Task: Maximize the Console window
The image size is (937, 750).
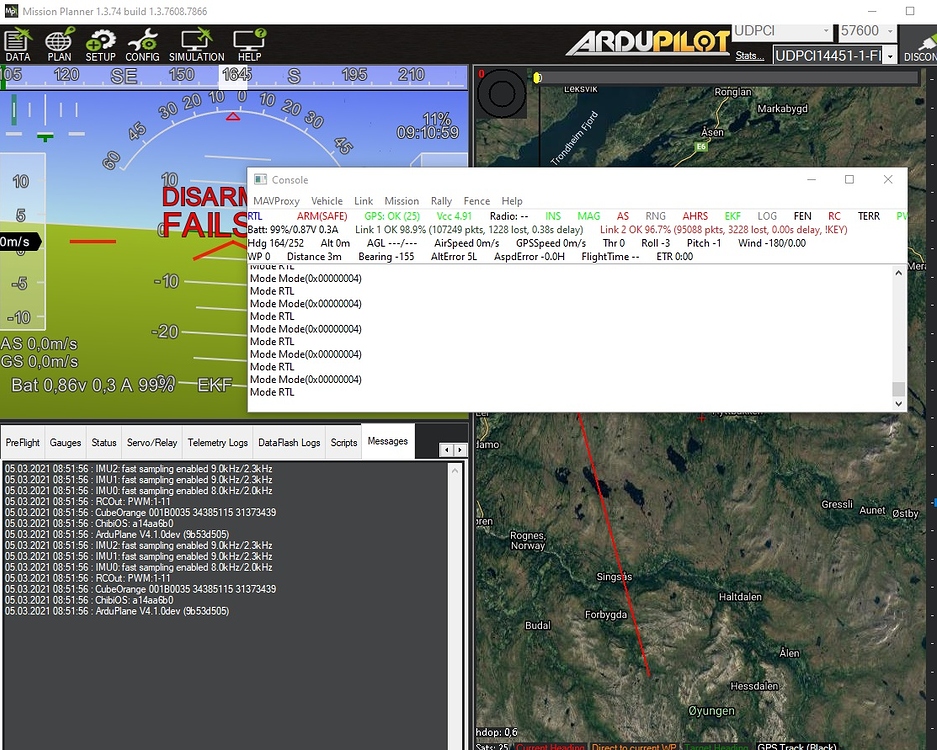Action: (x=849, y=179)
